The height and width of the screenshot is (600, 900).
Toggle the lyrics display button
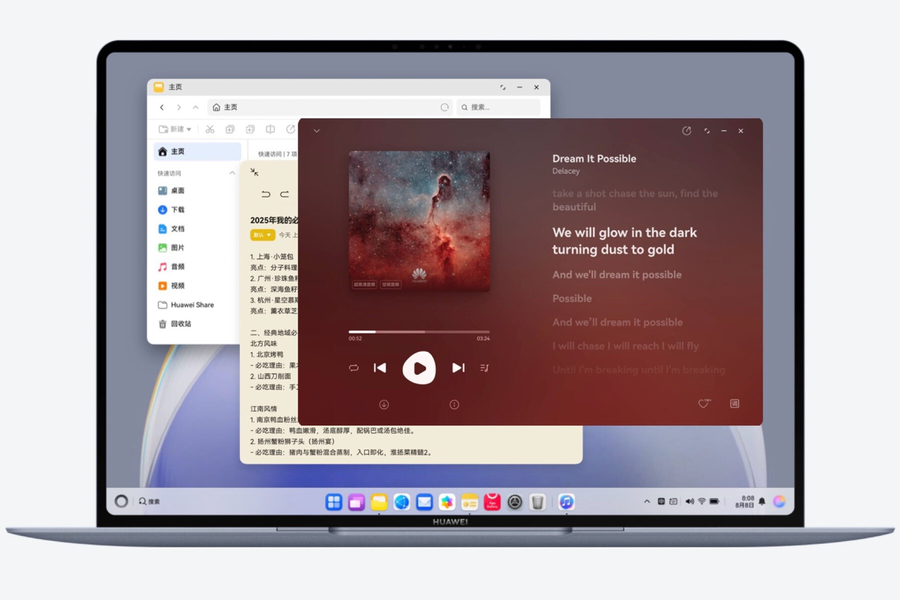coord(734,404)
